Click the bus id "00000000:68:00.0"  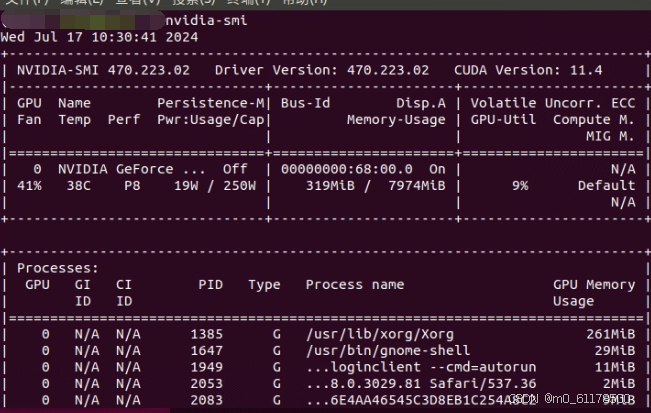[347, 169]
